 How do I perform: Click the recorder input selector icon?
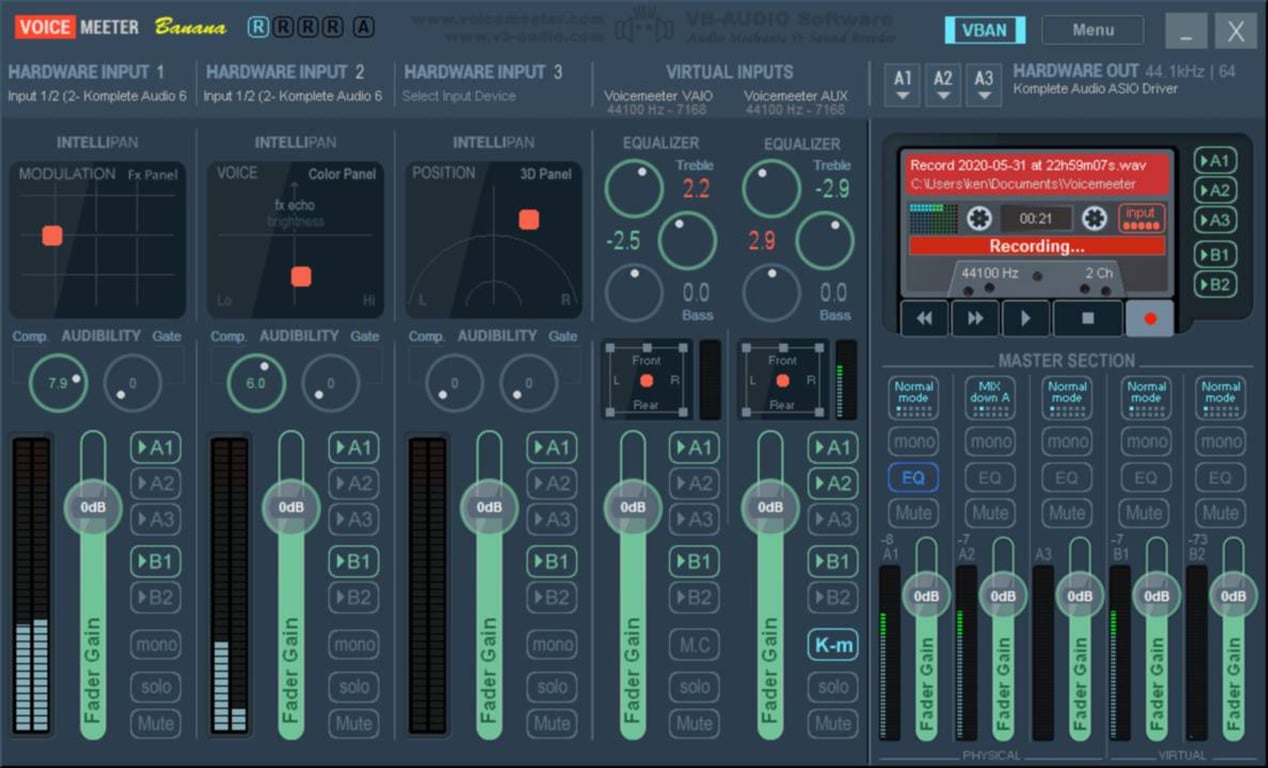[x=1141, y=217]
